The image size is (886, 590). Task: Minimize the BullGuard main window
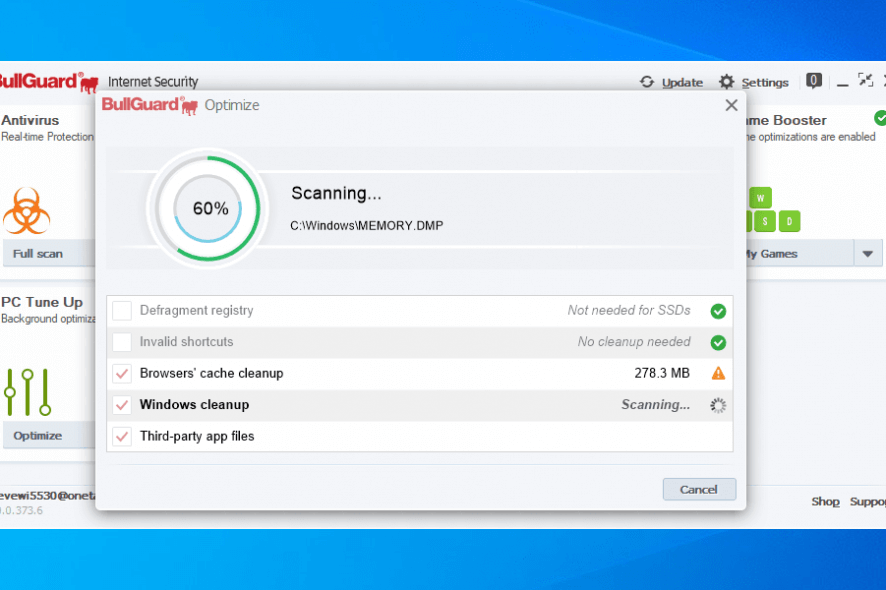tap(842, 84)
